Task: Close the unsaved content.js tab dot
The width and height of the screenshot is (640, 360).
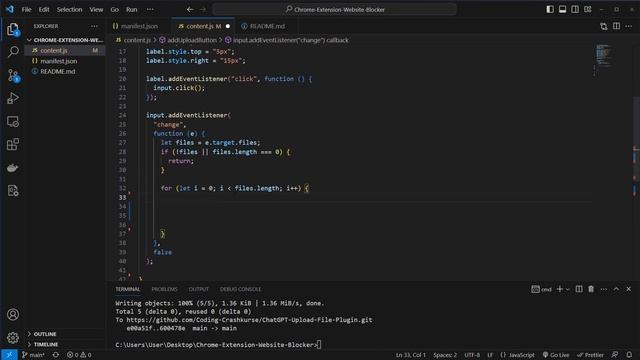Action: tap(228, 26)
